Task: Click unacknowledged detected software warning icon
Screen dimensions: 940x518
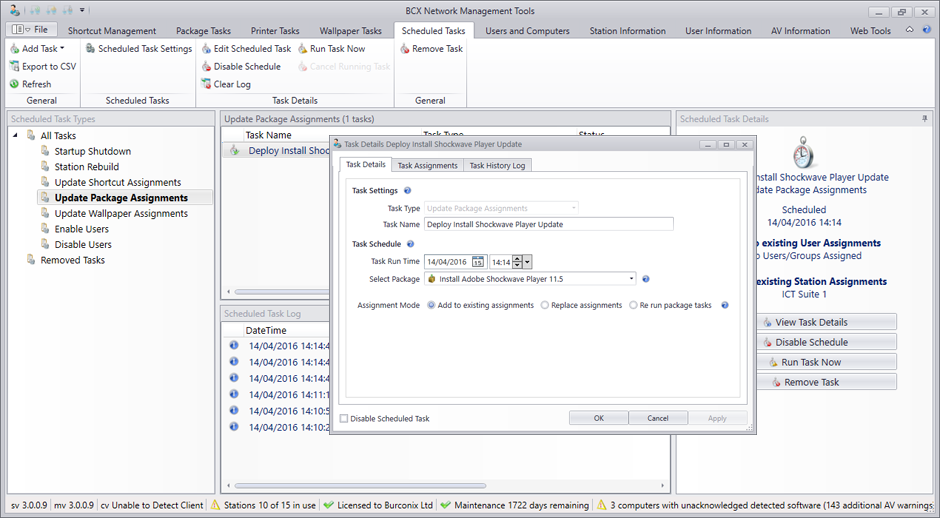Action: click(x=601, y=505)
